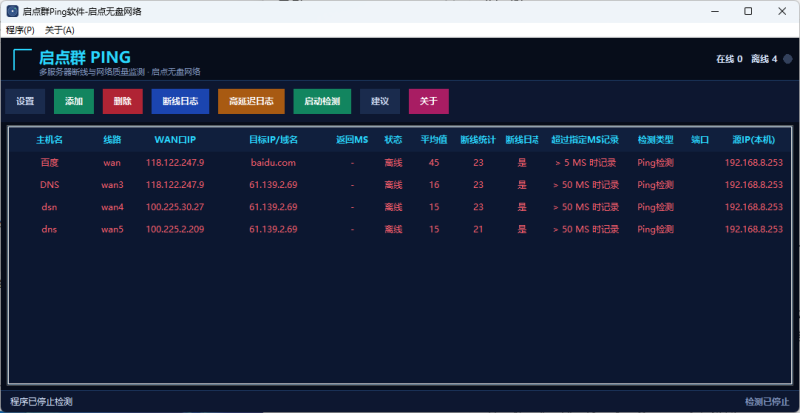The width and height of the screenshot is (800, 413).
Task: Click disconnect count 21 cell
Action: pyautogui.click(x=478, y=229)
